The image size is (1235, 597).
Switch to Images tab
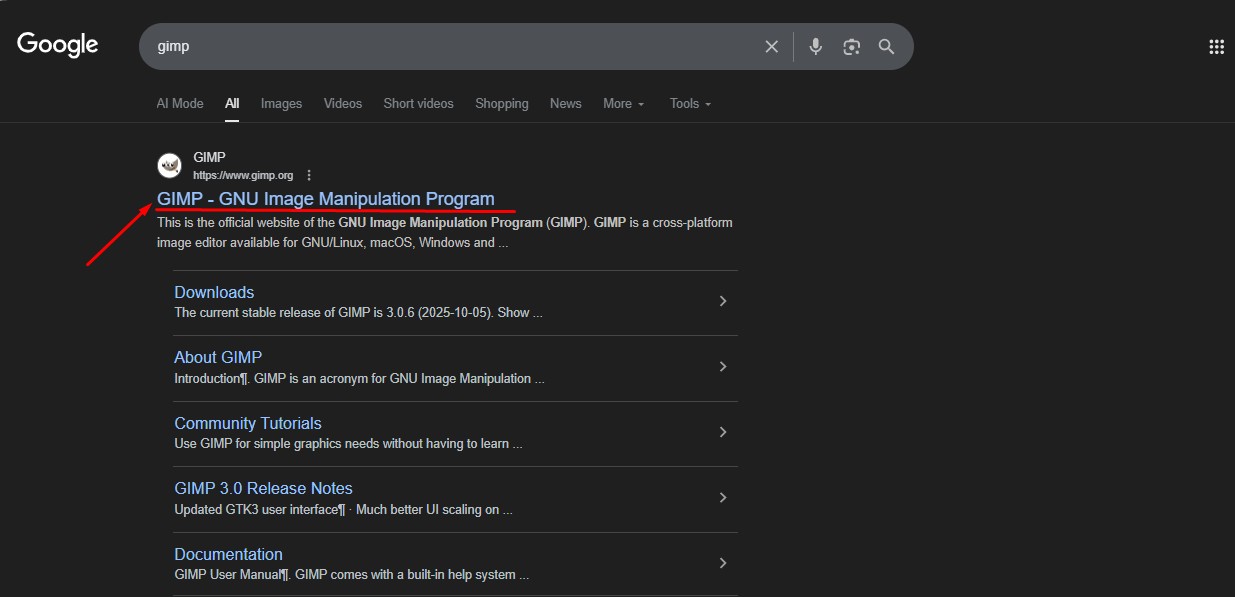(281, 104)
